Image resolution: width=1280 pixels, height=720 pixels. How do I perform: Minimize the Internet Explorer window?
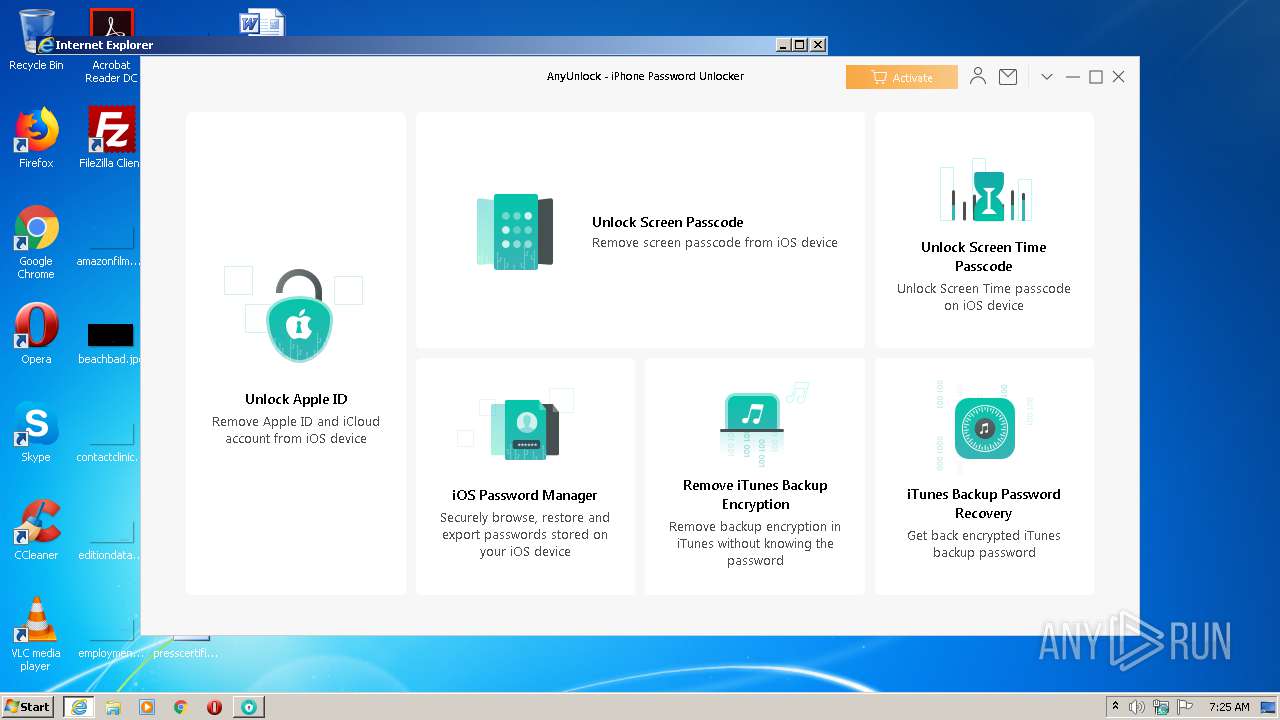click(x=782, y=45)
